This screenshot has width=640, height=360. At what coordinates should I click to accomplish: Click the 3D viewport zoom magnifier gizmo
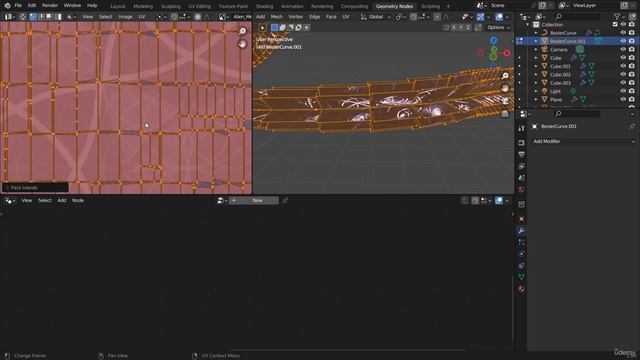coord(505,76)
